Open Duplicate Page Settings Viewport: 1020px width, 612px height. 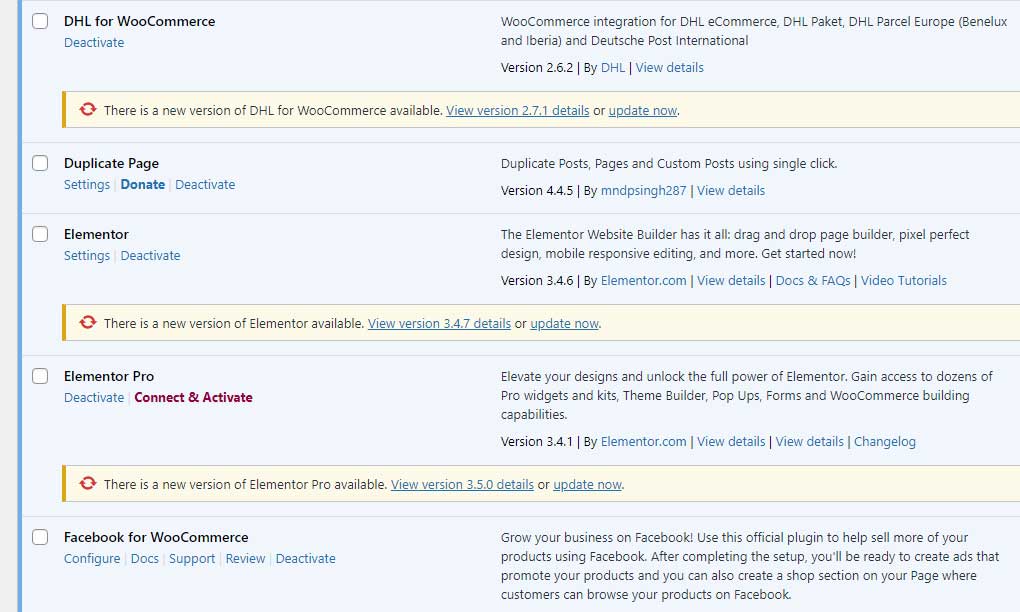pos(86,184)
